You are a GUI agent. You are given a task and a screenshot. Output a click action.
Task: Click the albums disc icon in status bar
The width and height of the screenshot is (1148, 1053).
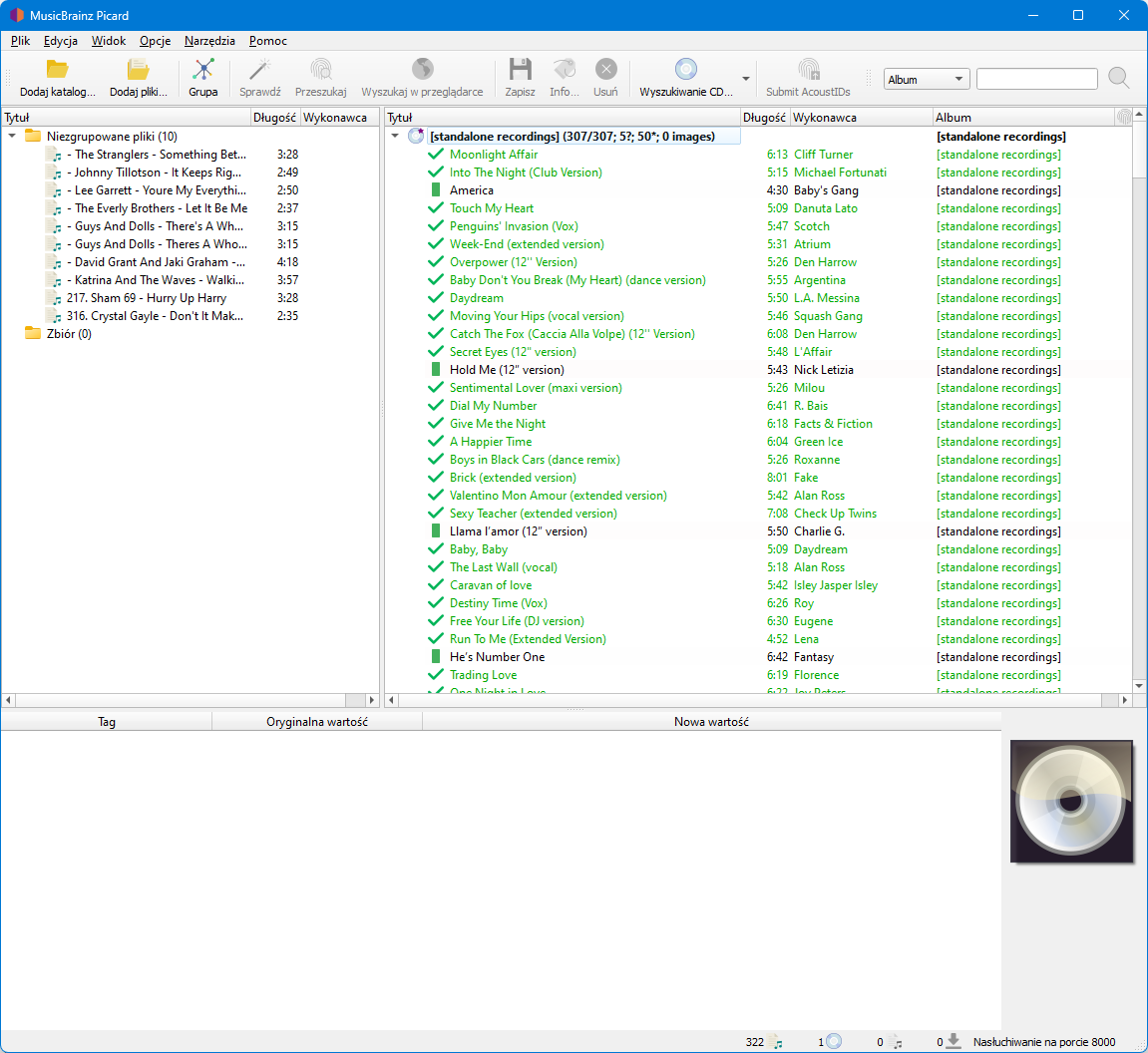click(x=834, y=1041)
